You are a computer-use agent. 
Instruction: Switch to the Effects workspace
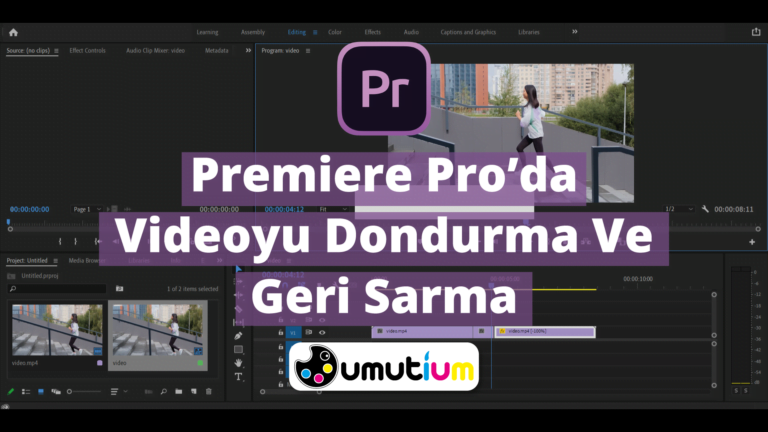[372, 32]
